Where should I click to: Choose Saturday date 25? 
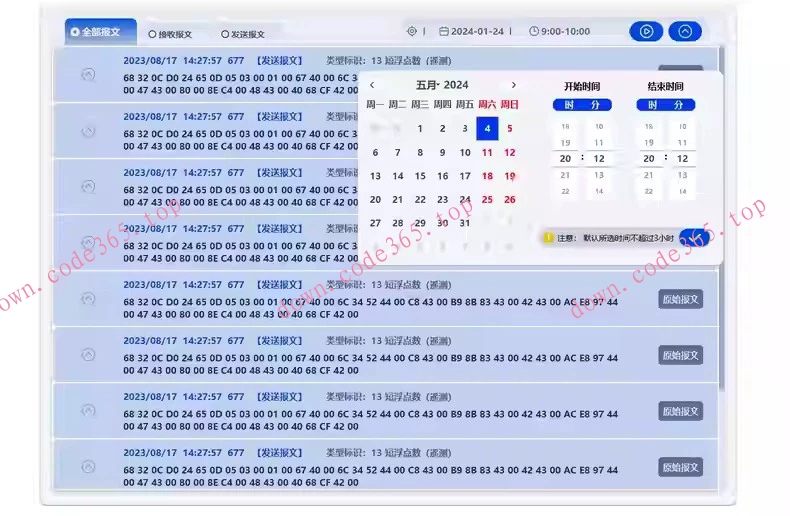(x=487, y=200)
